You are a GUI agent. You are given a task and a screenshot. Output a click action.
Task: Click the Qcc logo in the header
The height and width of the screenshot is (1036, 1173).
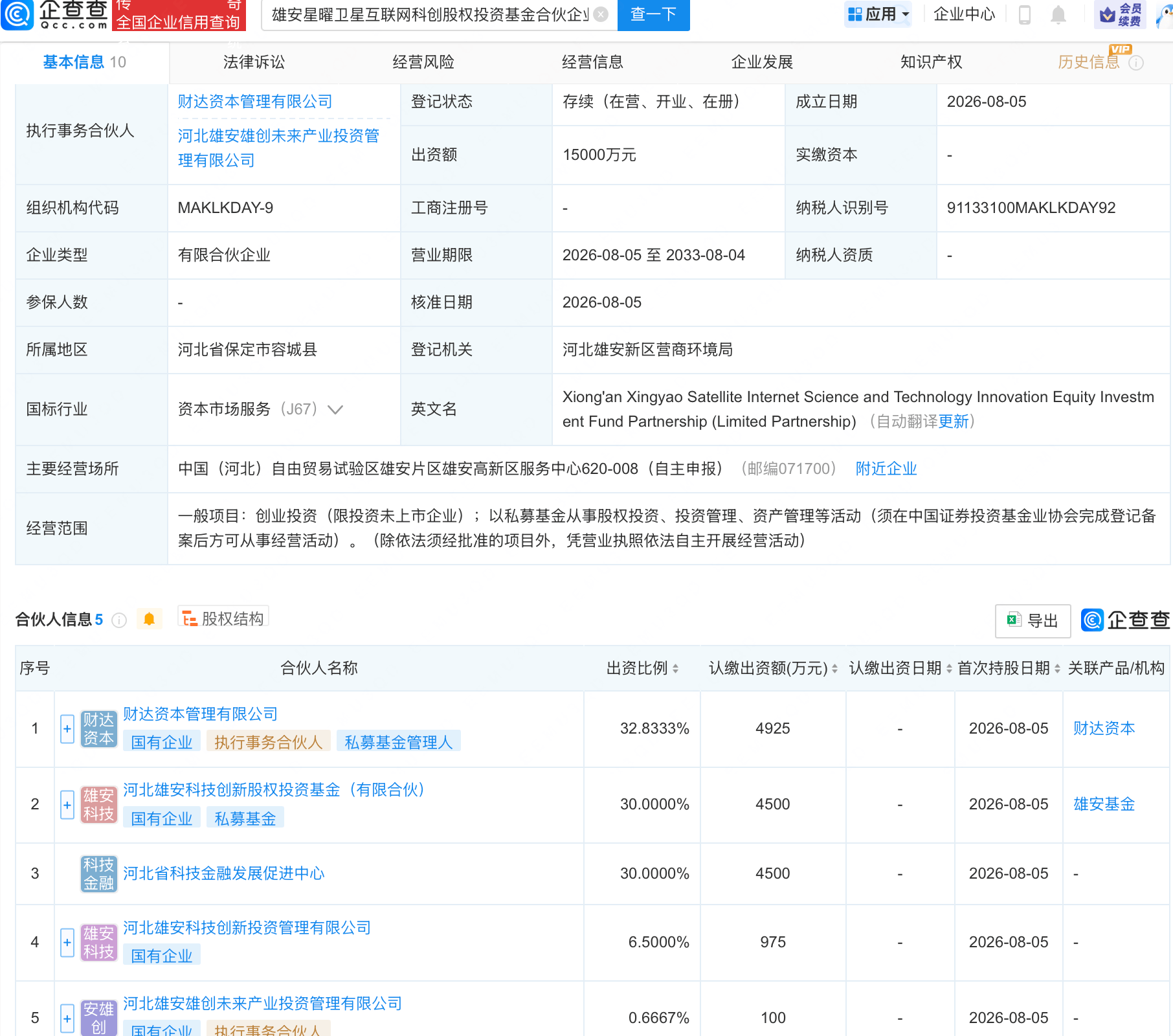(54, 15)
